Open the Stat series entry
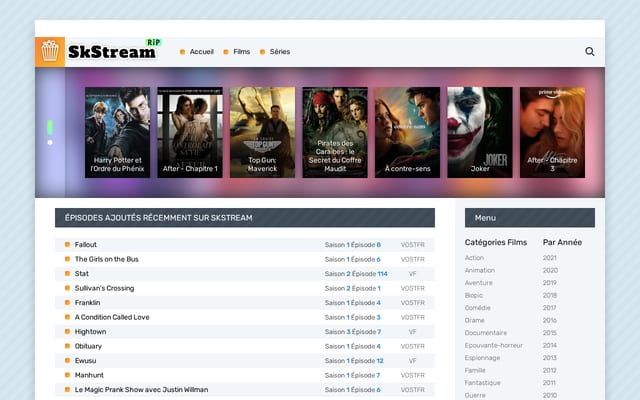This screenshot has height=400, width=640. click(82, 273)
